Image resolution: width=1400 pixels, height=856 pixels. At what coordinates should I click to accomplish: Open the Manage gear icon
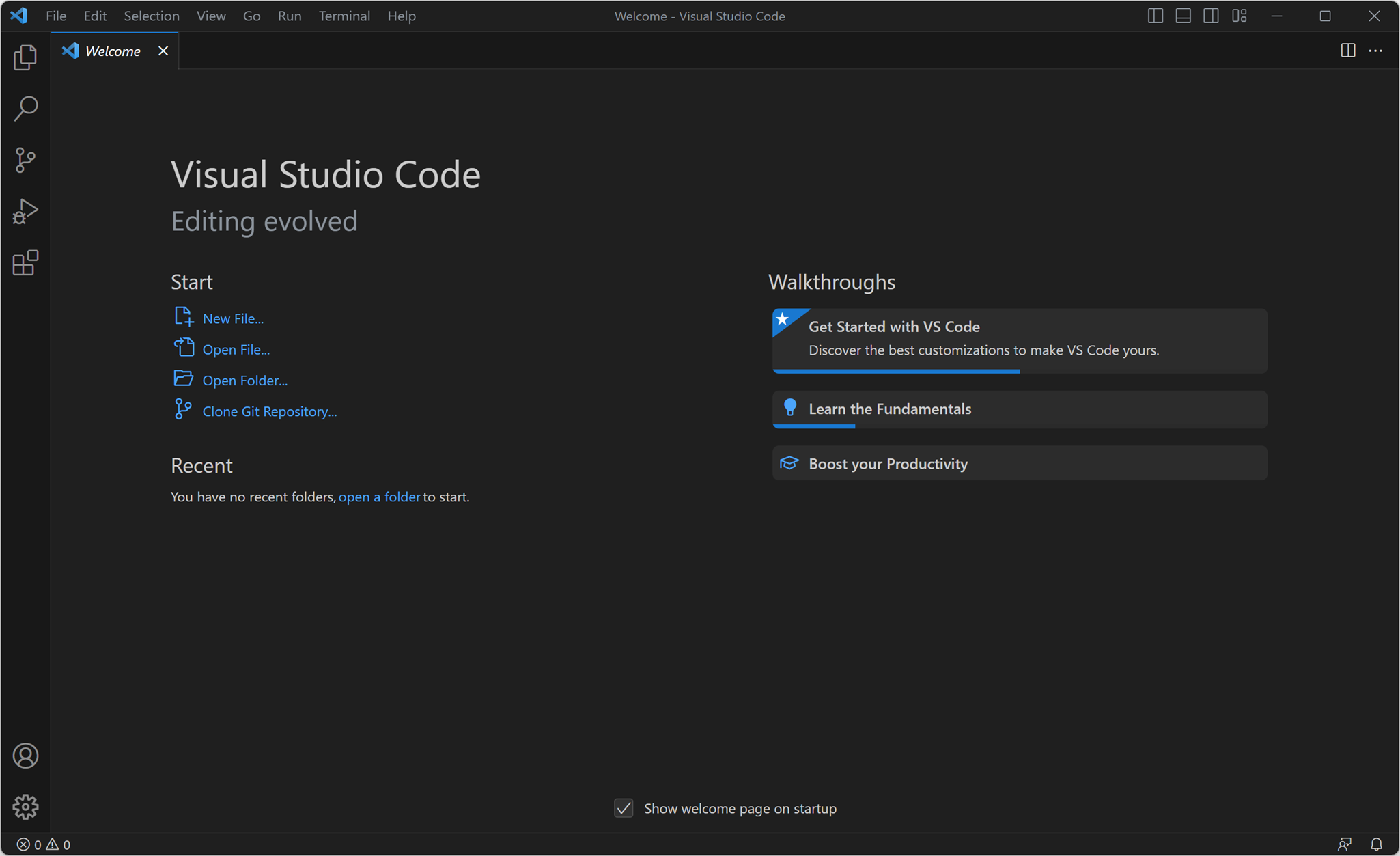click(25, 807)
